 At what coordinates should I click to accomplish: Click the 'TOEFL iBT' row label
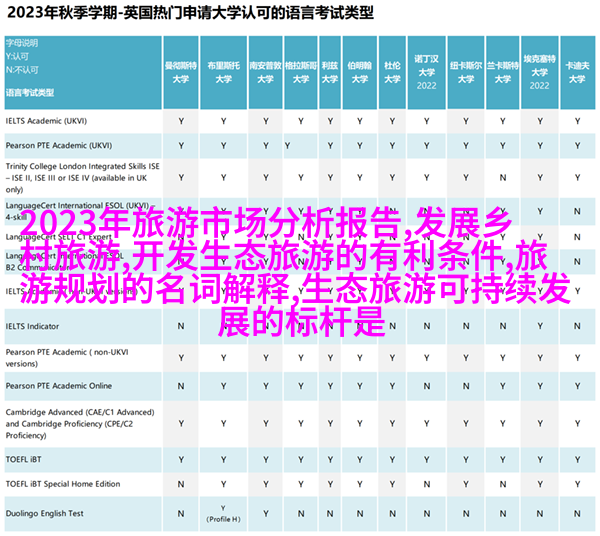tap(23, 459)
